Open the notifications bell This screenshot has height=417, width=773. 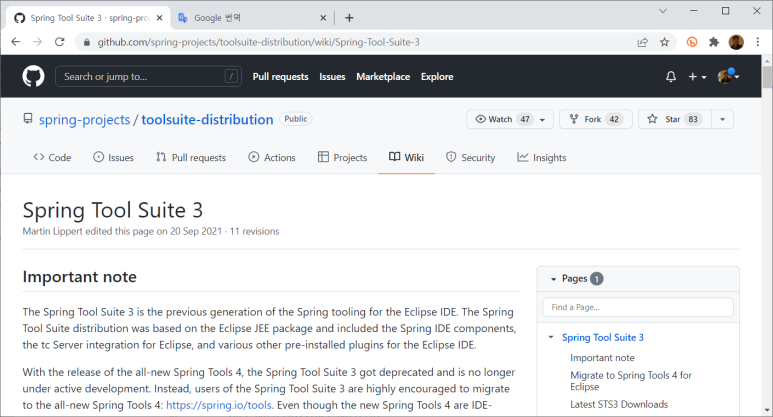click(670, 76)
